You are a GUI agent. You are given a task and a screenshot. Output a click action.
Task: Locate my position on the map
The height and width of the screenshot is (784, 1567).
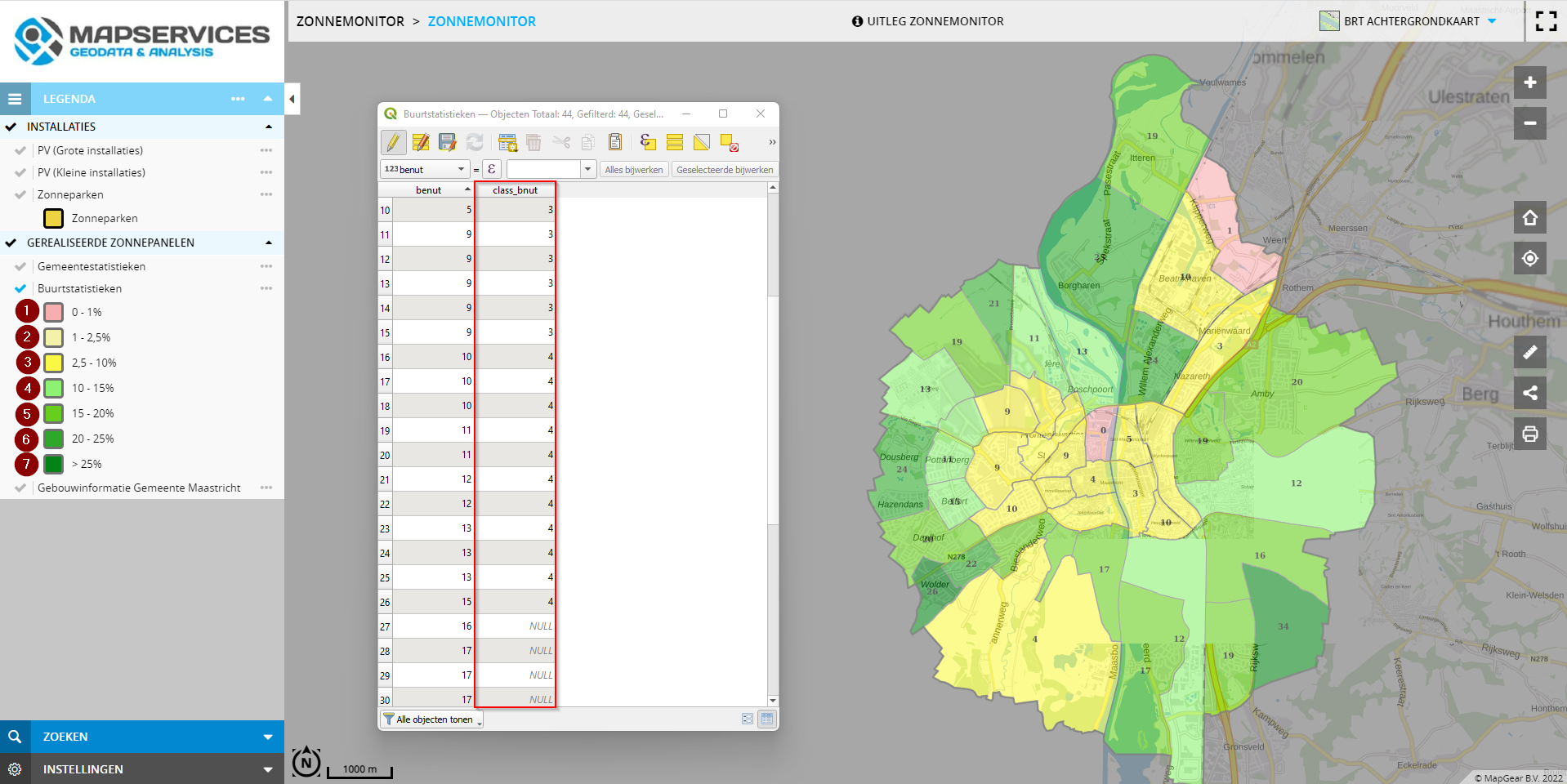(x=1530, y=258)
